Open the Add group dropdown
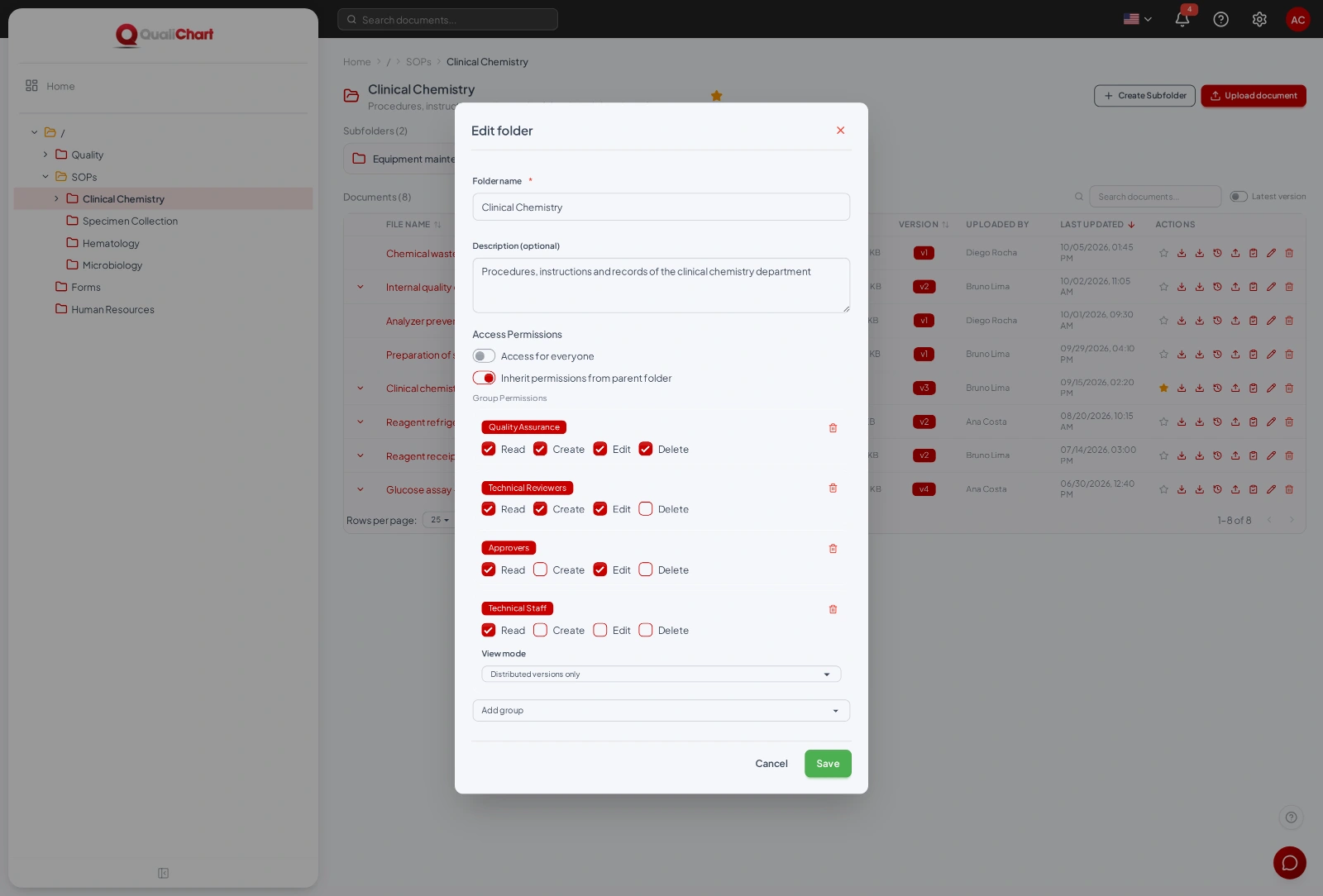1323x896 pixels. [661, 711]
